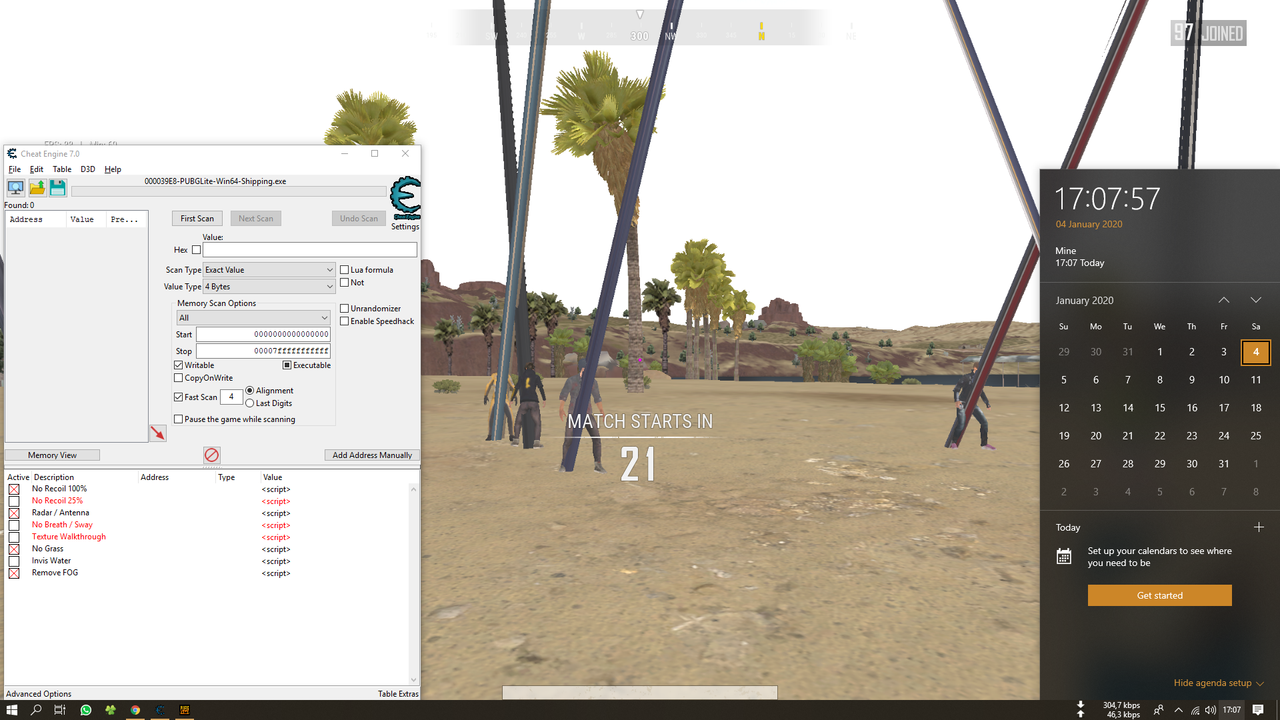Open Advanced Options in Cheat Engine
This screenshot has width=1280, height=720.
39,694
